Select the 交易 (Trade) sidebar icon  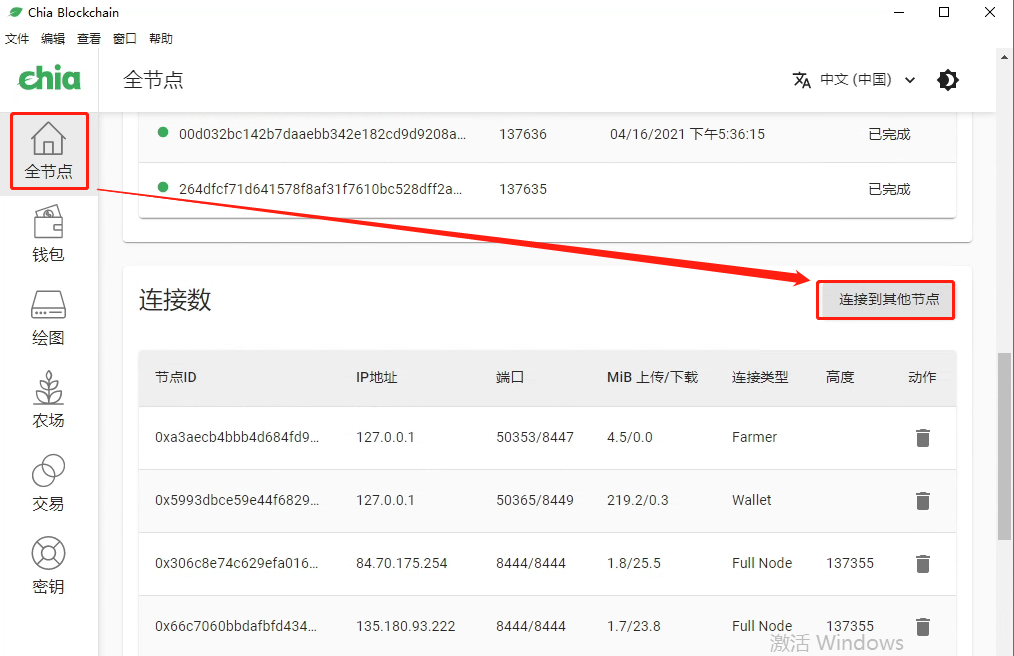click(x=48, y=482)
